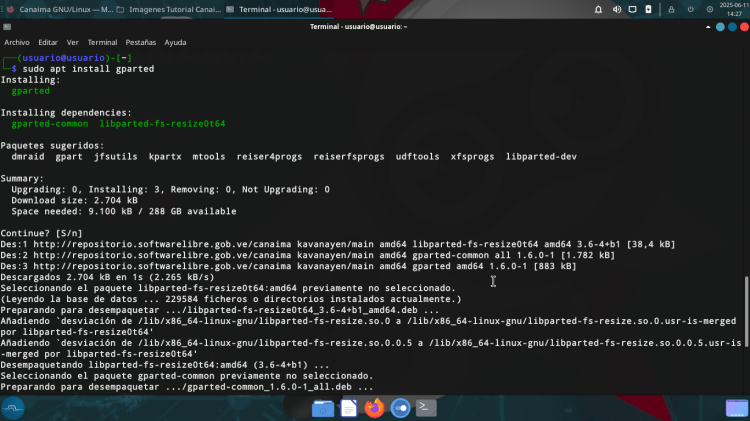The width and height of the screenshot is (750, 421).
Task: Open the Canaima applications menu launcher
Action: pos(13,407)
